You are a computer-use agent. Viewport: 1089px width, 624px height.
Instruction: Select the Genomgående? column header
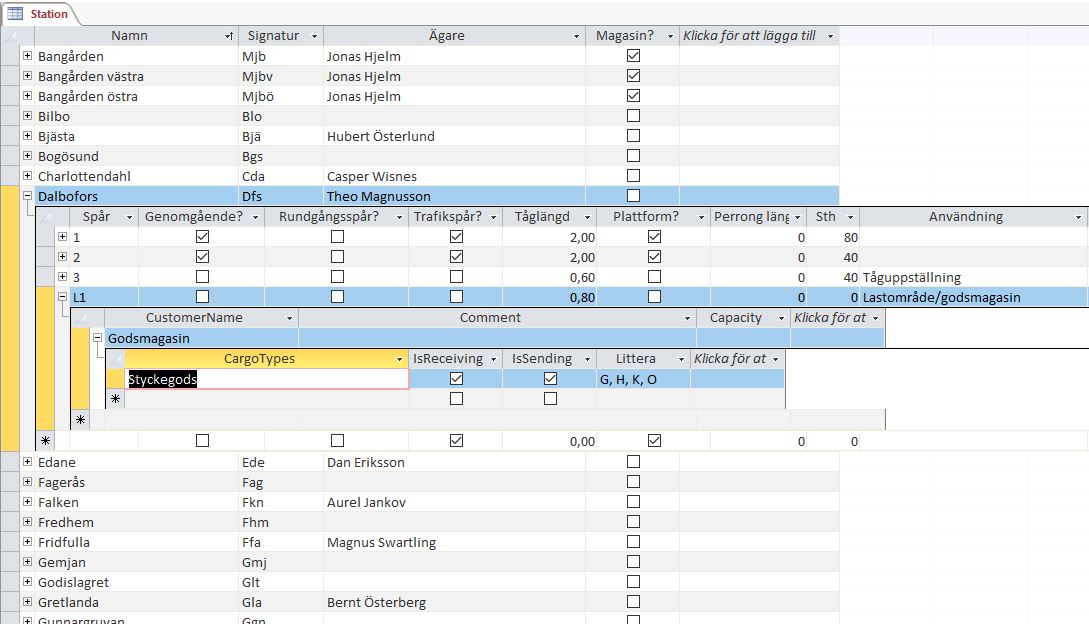201,217
